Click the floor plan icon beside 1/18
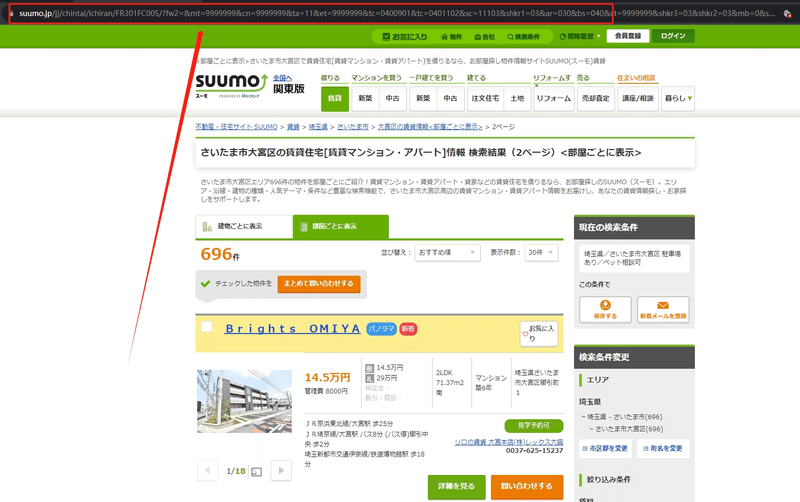 [257, 472]
